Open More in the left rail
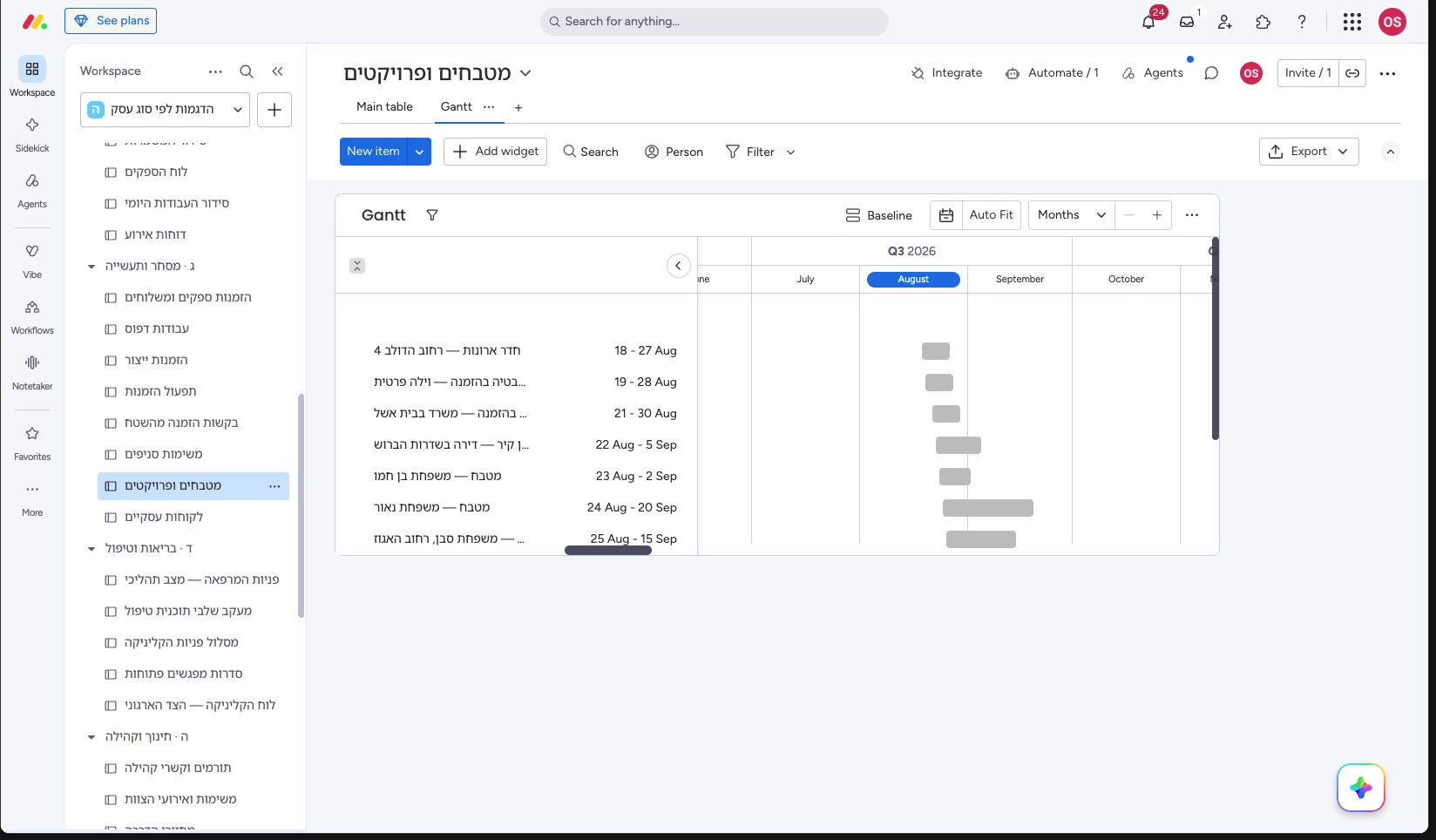This screenshot has height=840, width=1436. point(32,498)
